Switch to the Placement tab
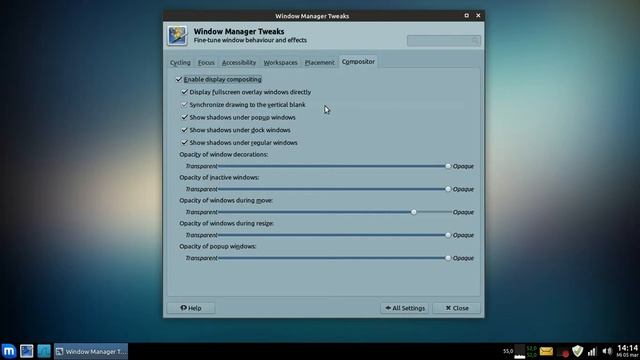640x360 pixels. coord(320,62)
